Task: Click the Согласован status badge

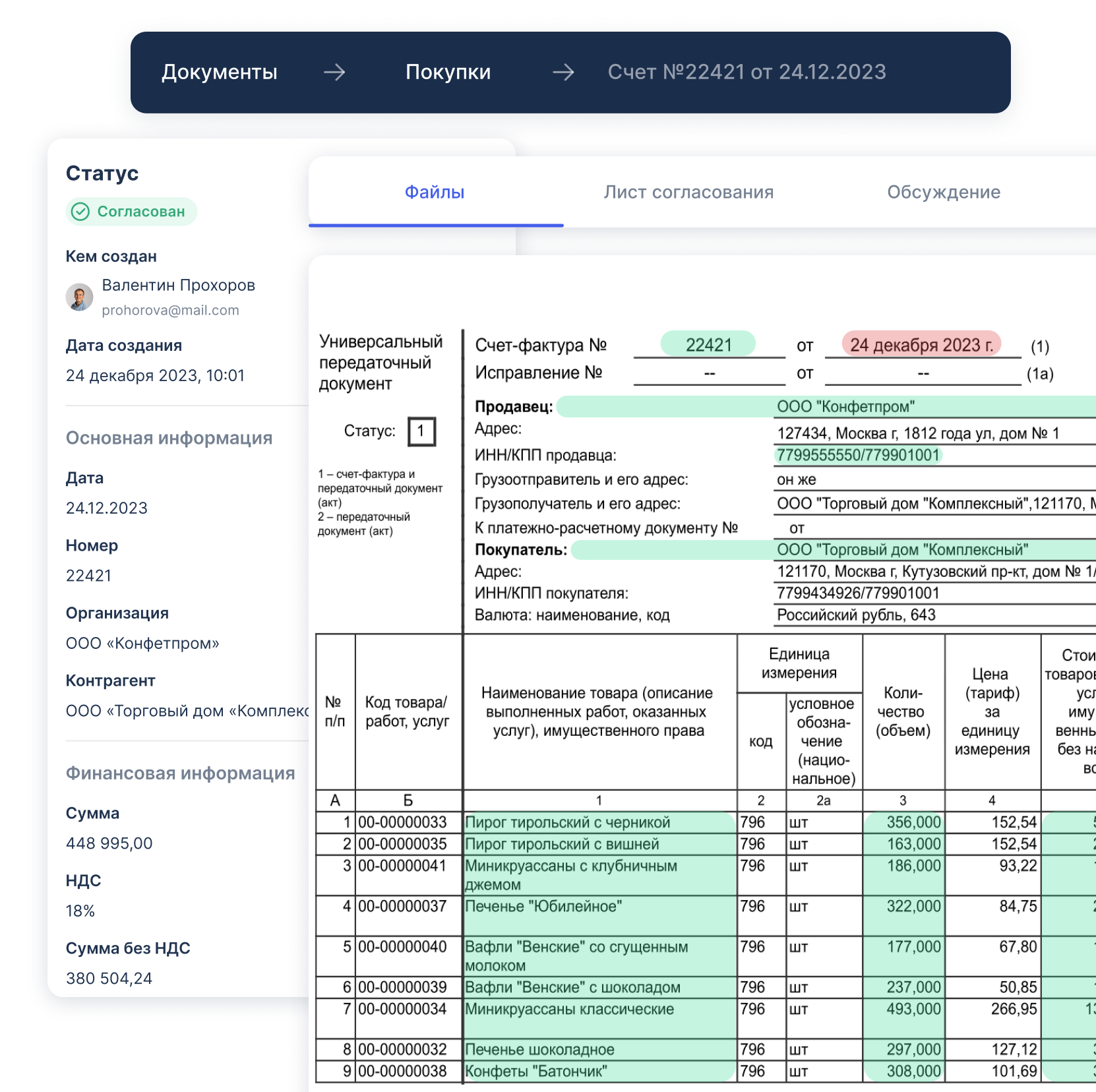Action: [132, 212]
